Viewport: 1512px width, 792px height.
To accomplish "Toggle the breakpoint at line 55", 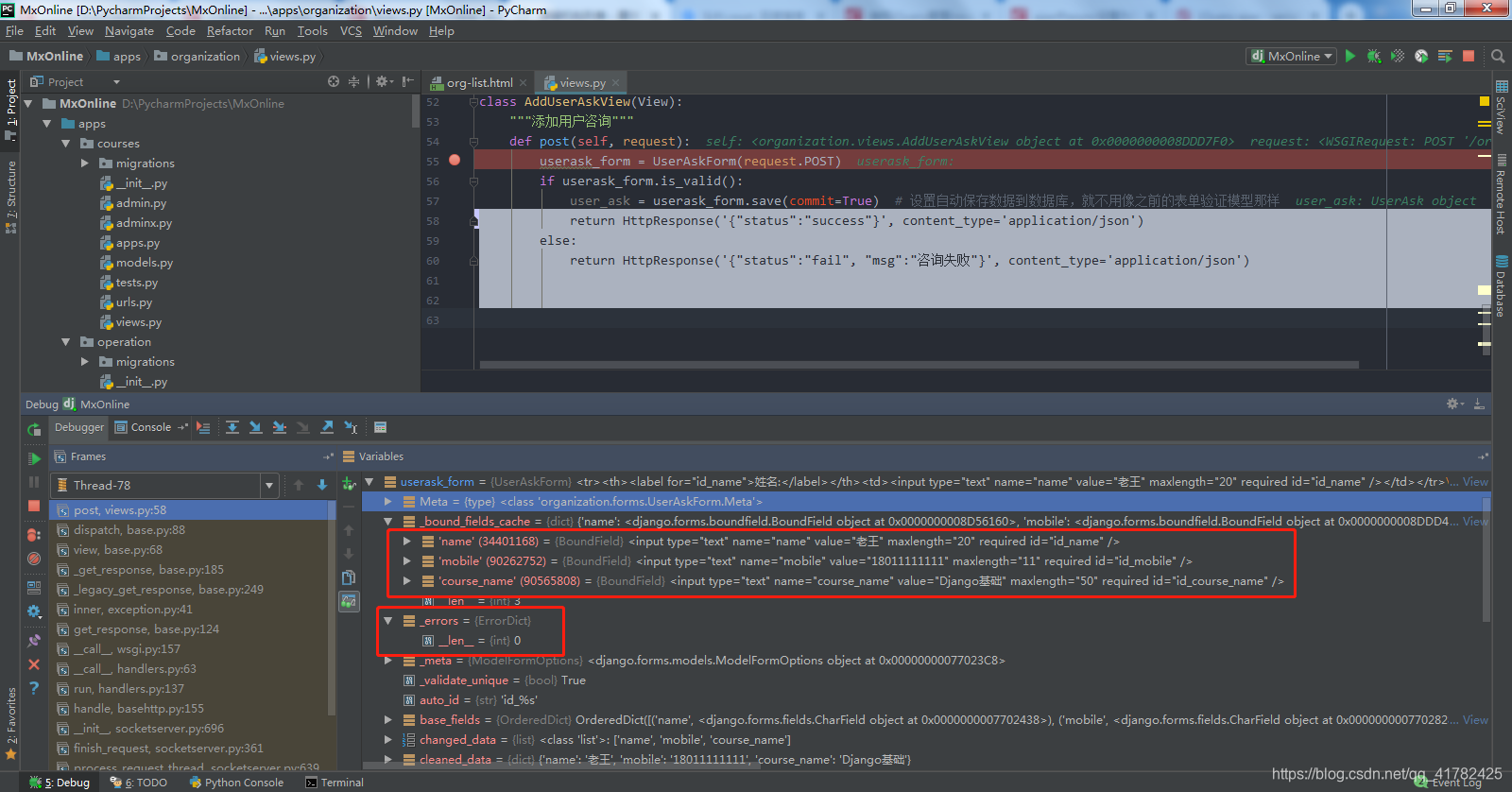I will coord(455,161).
